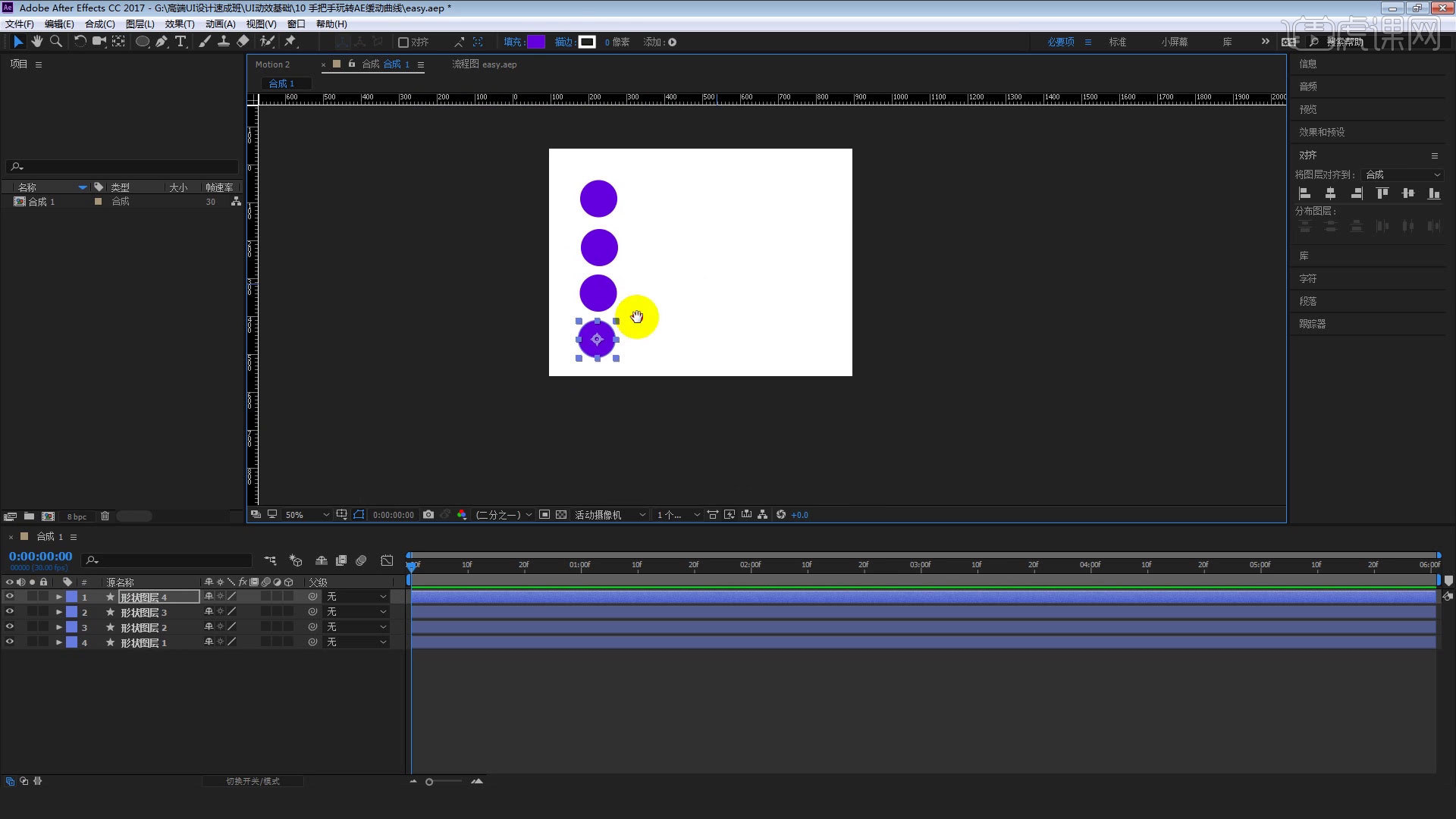
Task: Open align layers to 合成 dropdown
Action: point(1402,174)
